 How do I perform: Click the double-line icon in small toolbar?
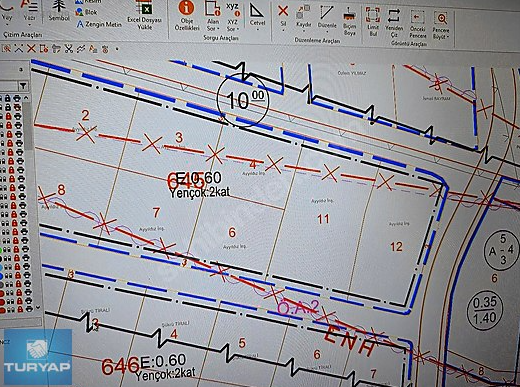pyautogui.click(x=81, y=49)
